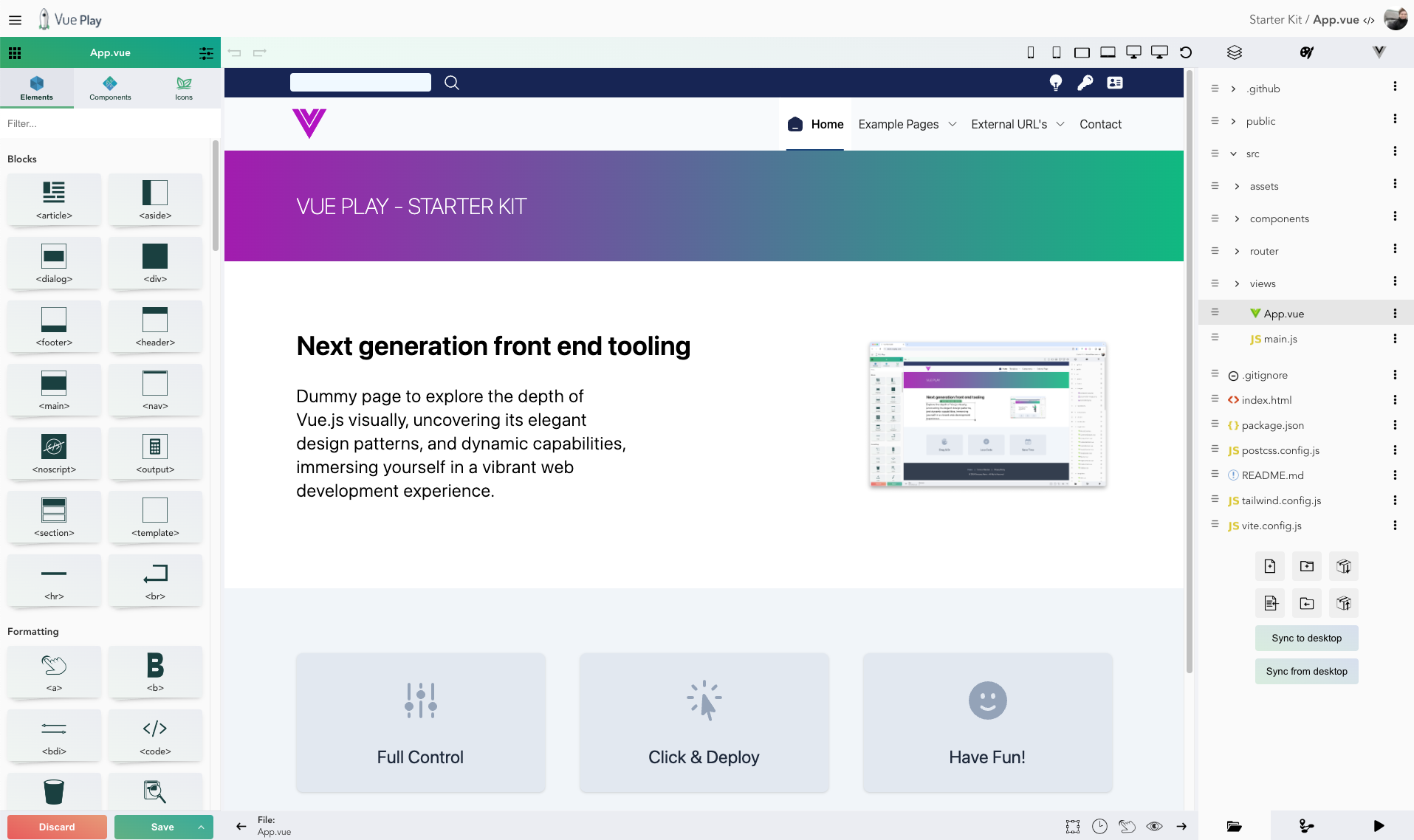Image resolution: width=1414 pixels, height=840 pixels.
Task: Click the Save button
Action: 162,827
